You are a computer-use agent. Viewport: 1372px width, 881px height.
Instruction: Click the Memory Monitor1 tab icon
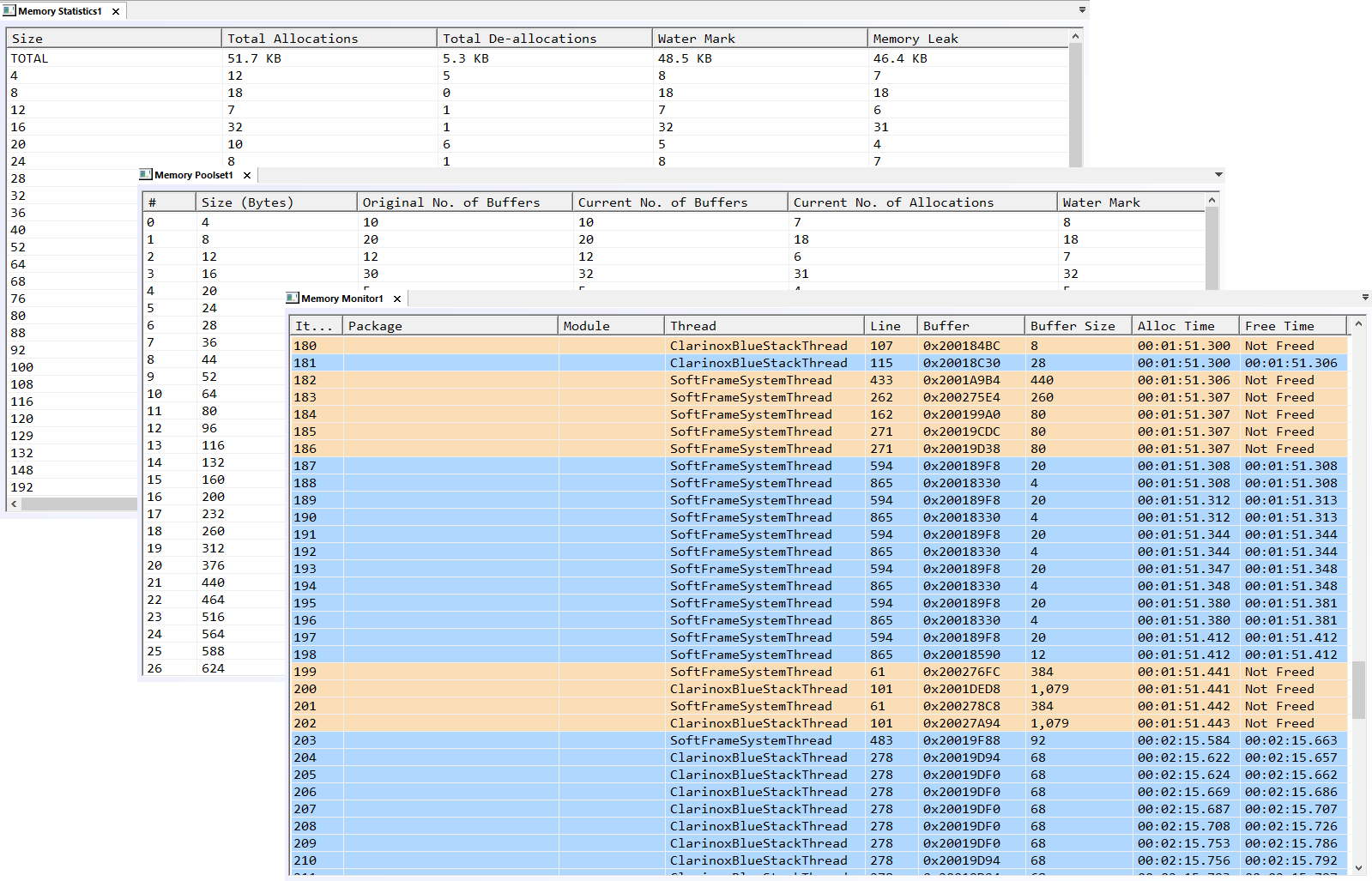293,298
